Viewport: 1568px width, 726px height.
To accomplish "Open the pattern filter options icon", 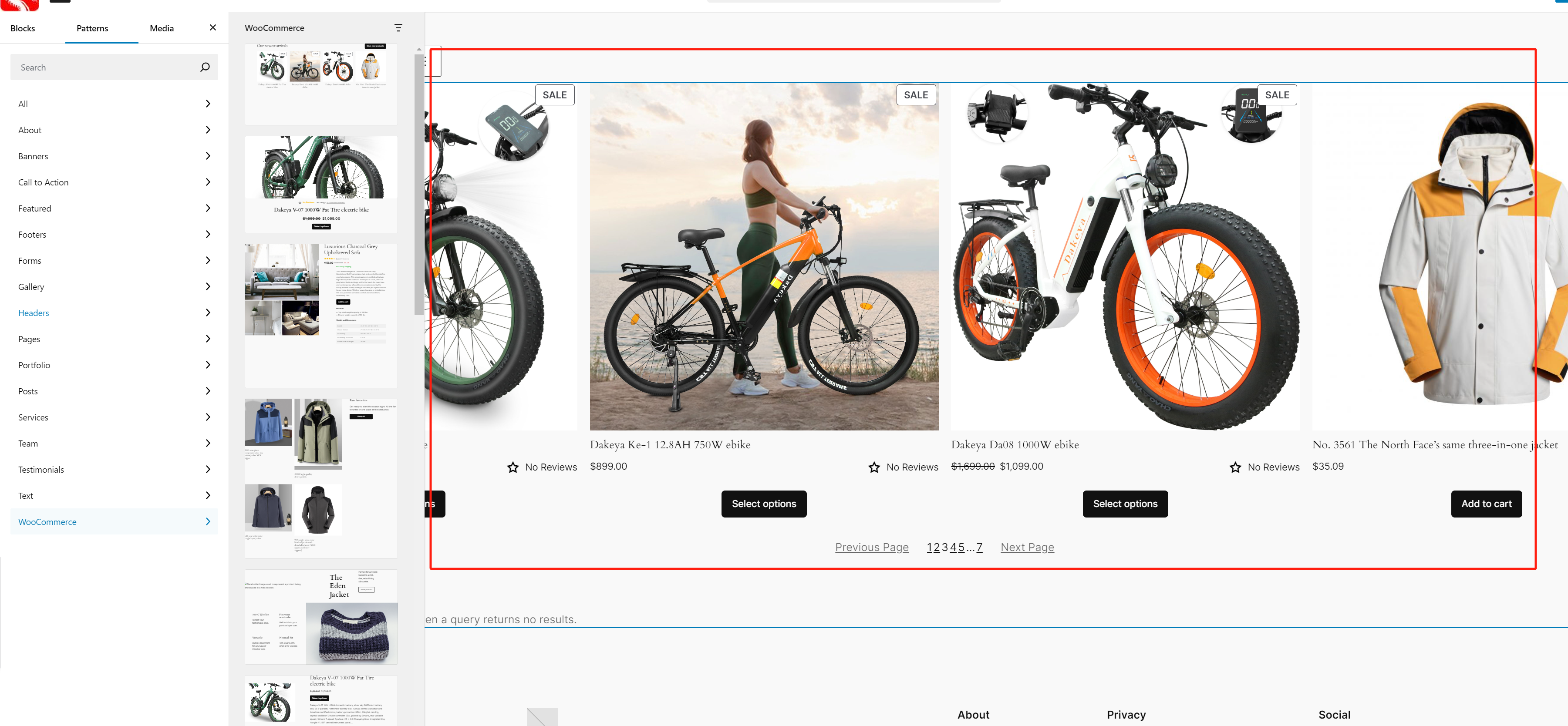I will [x=398, y=27].
